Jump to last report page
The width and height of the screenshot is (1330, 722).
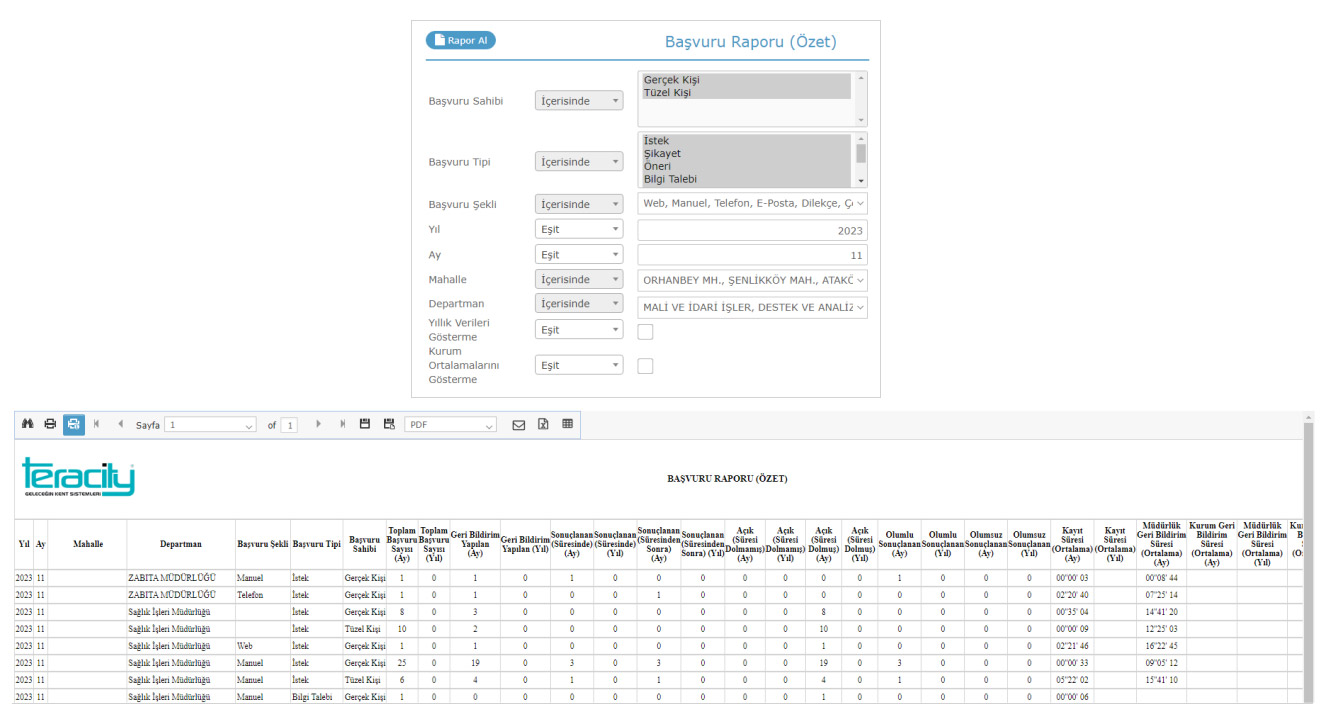pyautogui.click(x=343, y=424)
